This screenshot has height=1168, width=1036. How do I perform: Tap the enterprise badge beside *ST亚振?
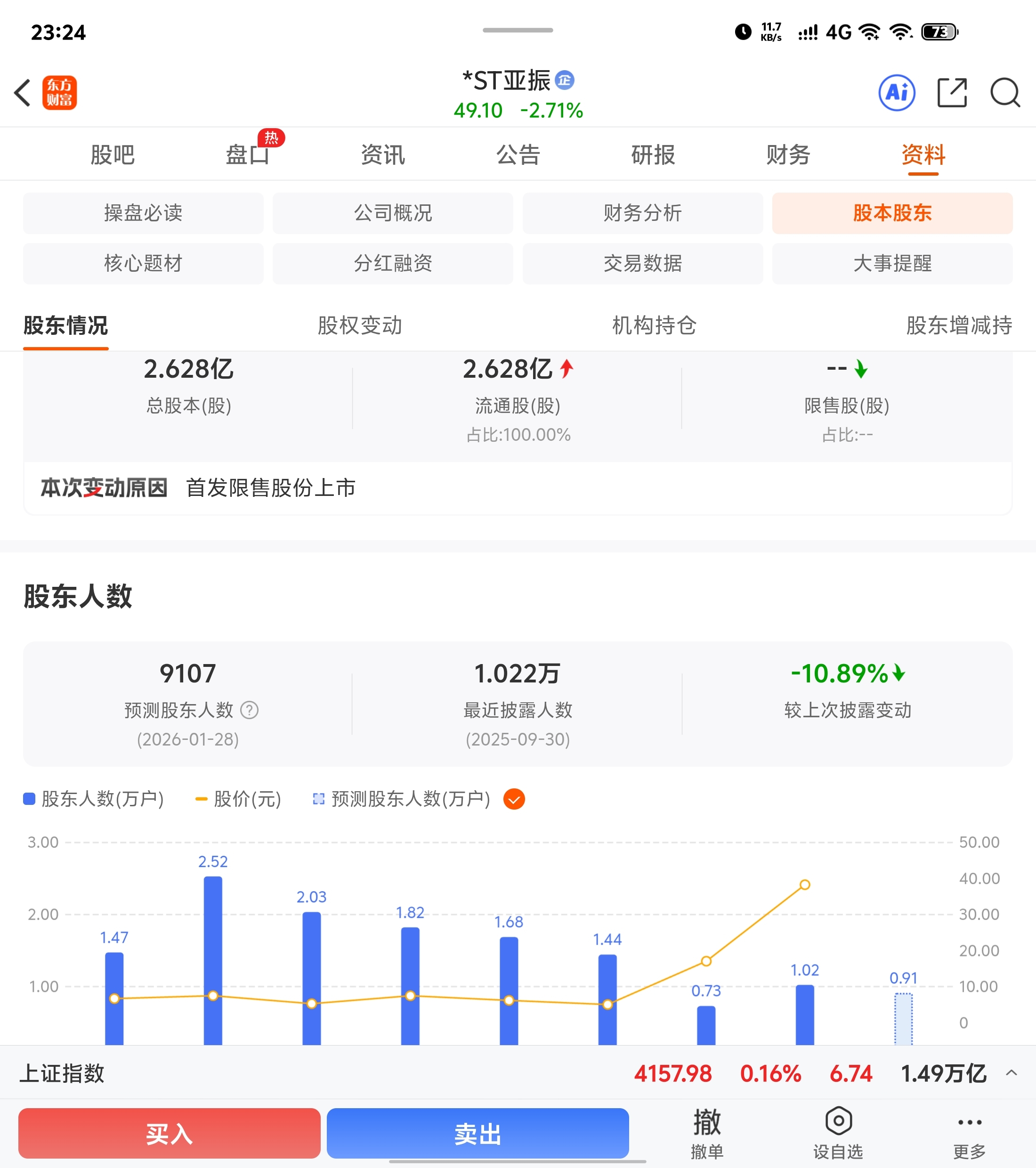click(565, 81)
